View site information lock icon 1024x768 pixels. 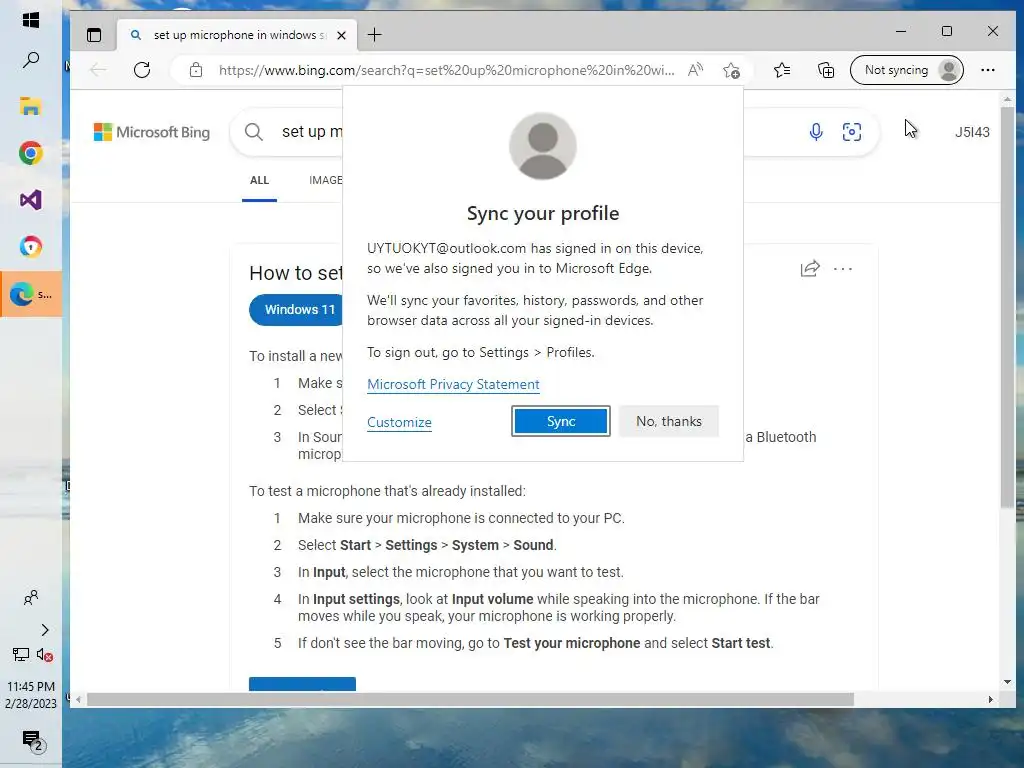(196, 70)
